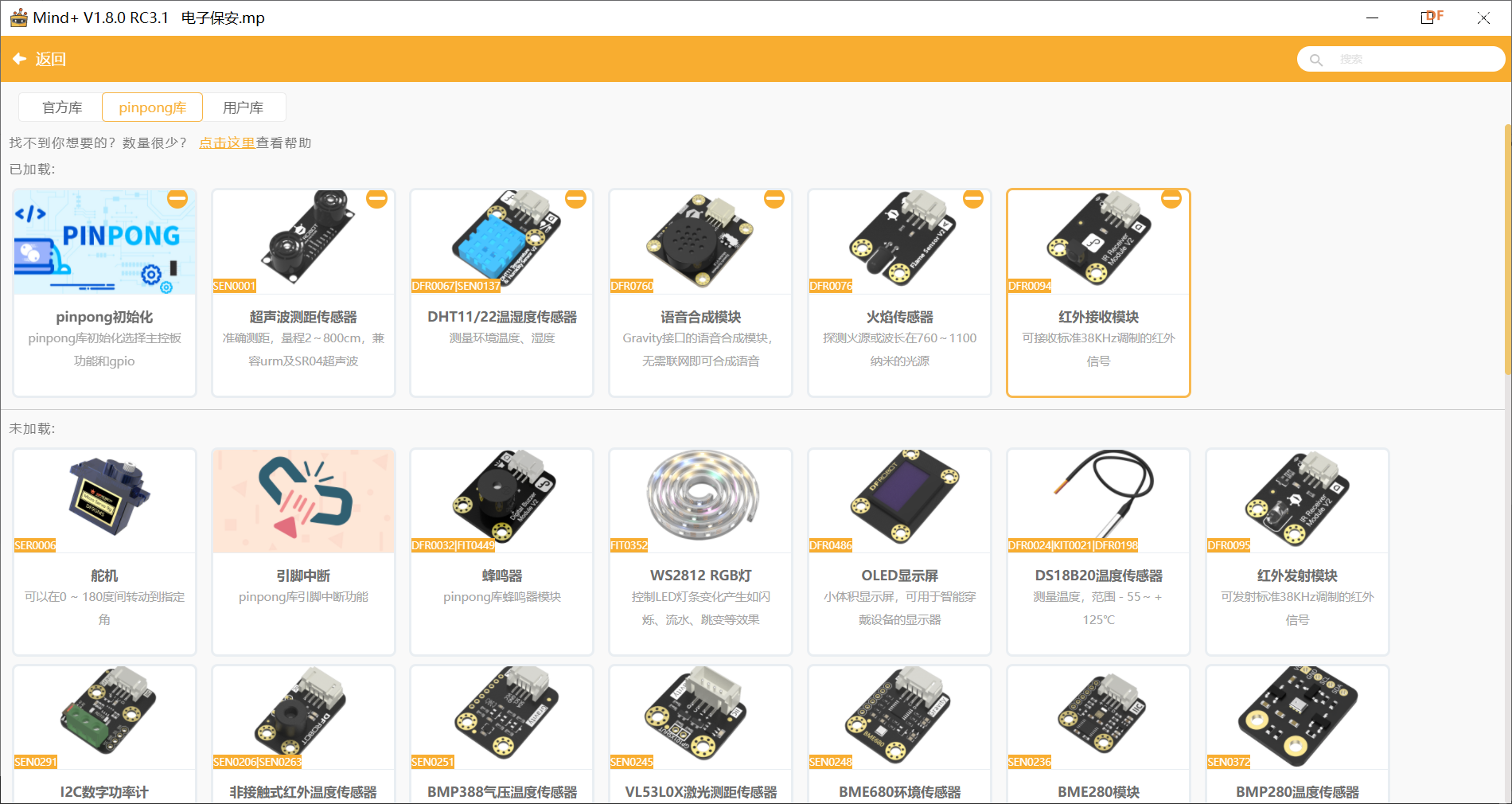Click the 火焰传感器 title text

pyautogui.click(x=900, y=317)
